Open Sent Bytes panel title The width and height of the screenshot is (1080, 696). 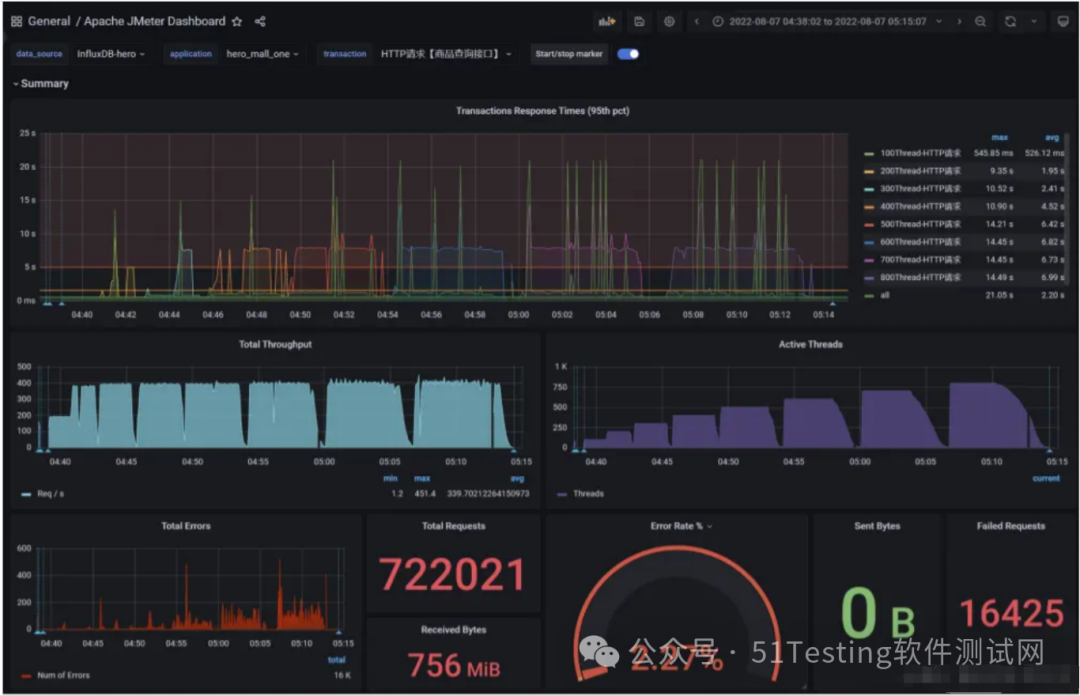click(x=877, y=526)
